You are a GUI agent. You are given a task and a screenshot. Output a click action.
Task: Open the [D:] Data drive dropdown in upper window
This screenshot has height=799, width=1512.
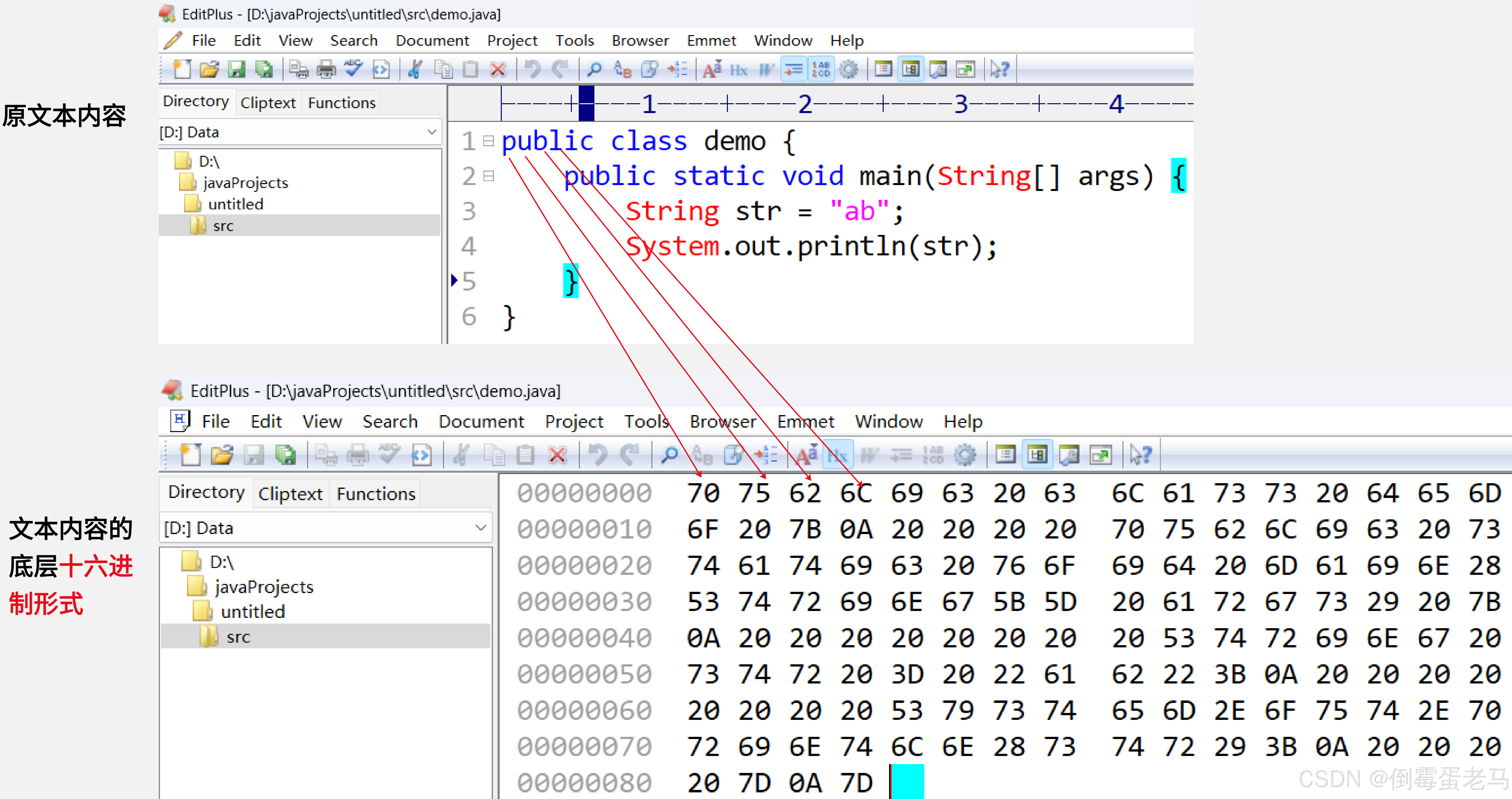[432, 132]
